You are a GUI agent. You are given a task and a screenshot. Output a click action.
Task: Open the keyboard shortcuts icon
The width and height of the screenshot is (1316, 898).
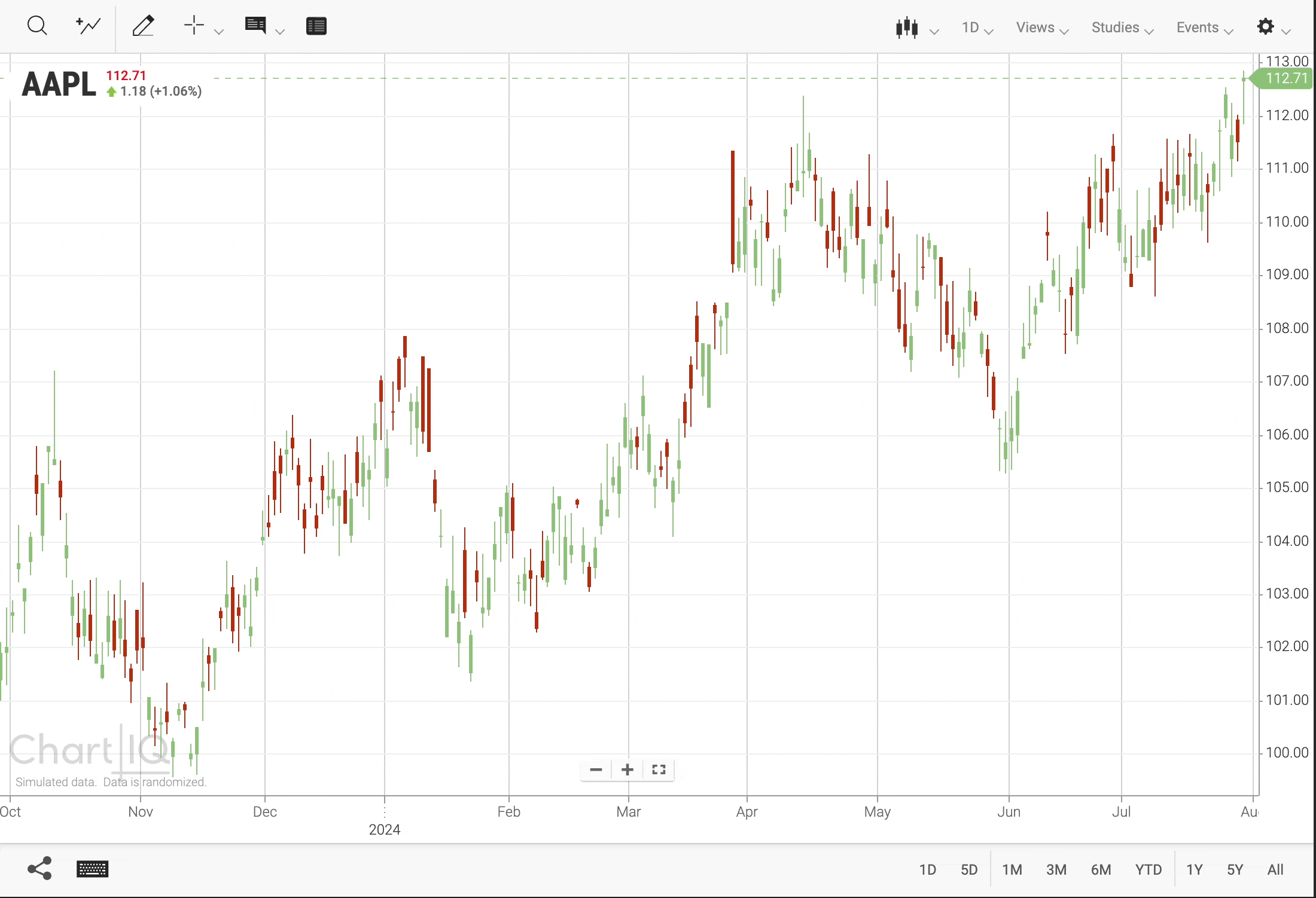pyautogui.click(x=93, y=869)
